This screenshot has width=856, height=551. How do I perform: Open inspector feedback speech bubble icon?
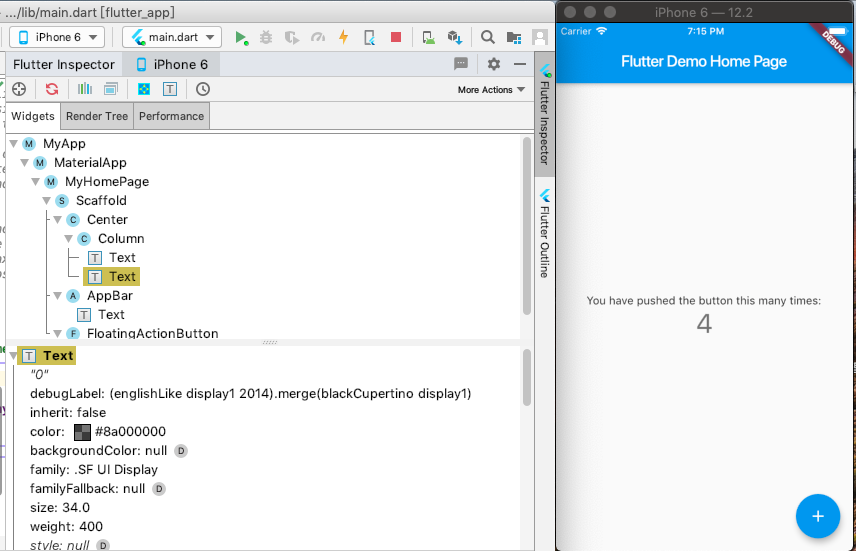tap(461, 64)
